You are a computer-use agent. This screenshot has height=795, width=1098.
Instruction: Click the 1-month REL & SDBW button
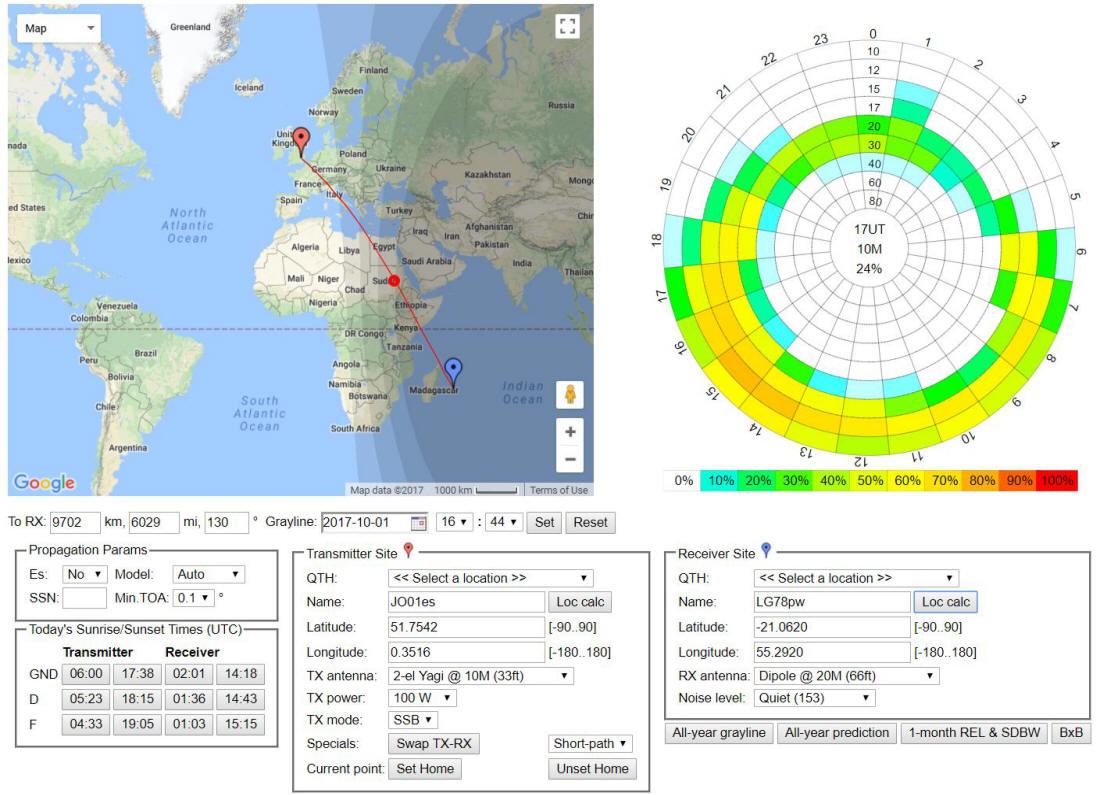tap(973, 733)
